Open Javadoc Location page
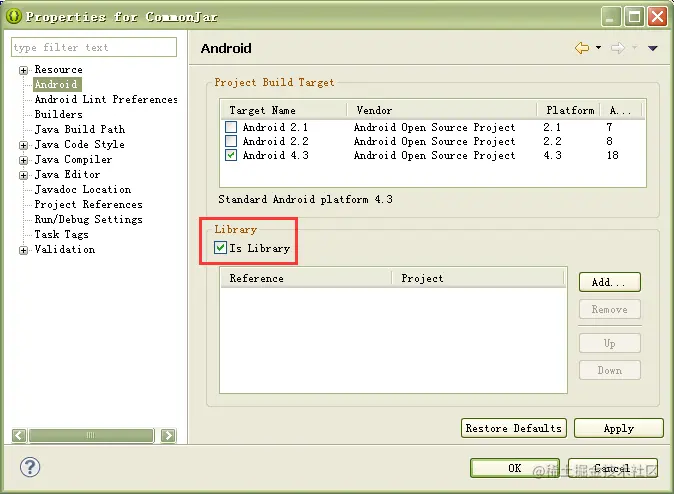 coord(83,190)
